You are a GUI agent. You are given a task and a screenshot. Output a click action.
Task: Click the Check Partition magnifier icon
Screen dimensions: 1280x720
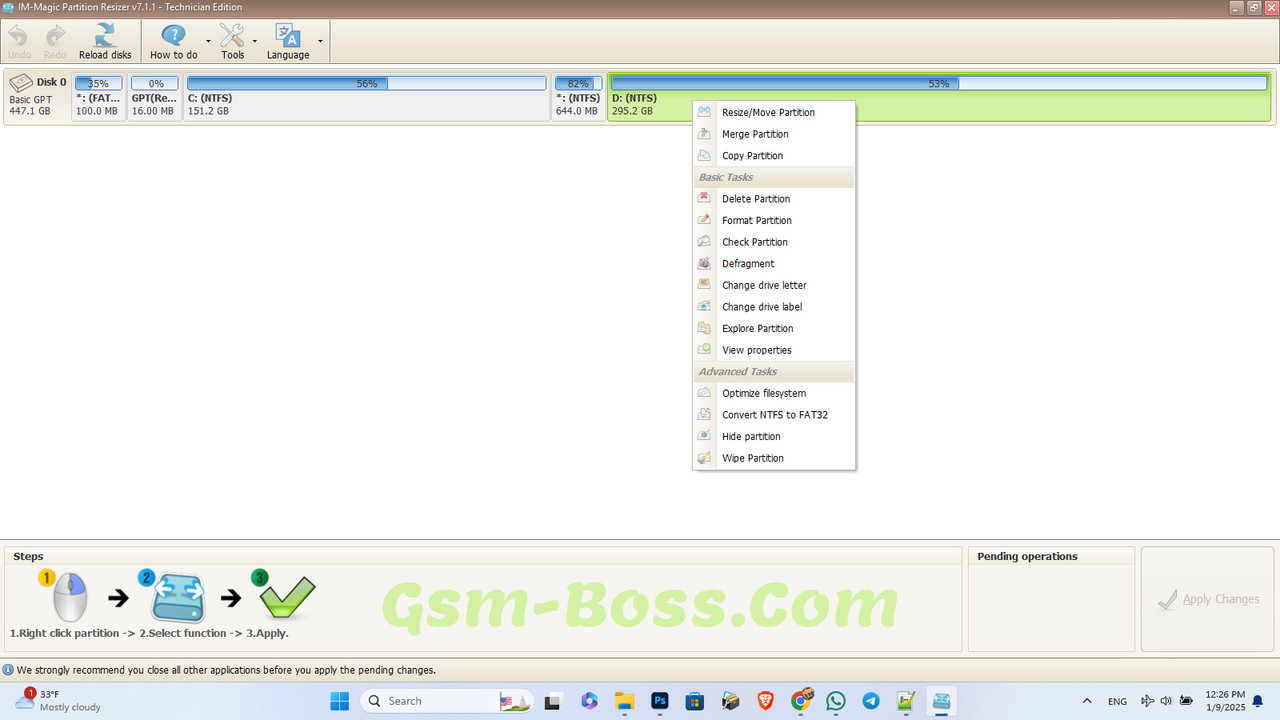coord(704,242)
